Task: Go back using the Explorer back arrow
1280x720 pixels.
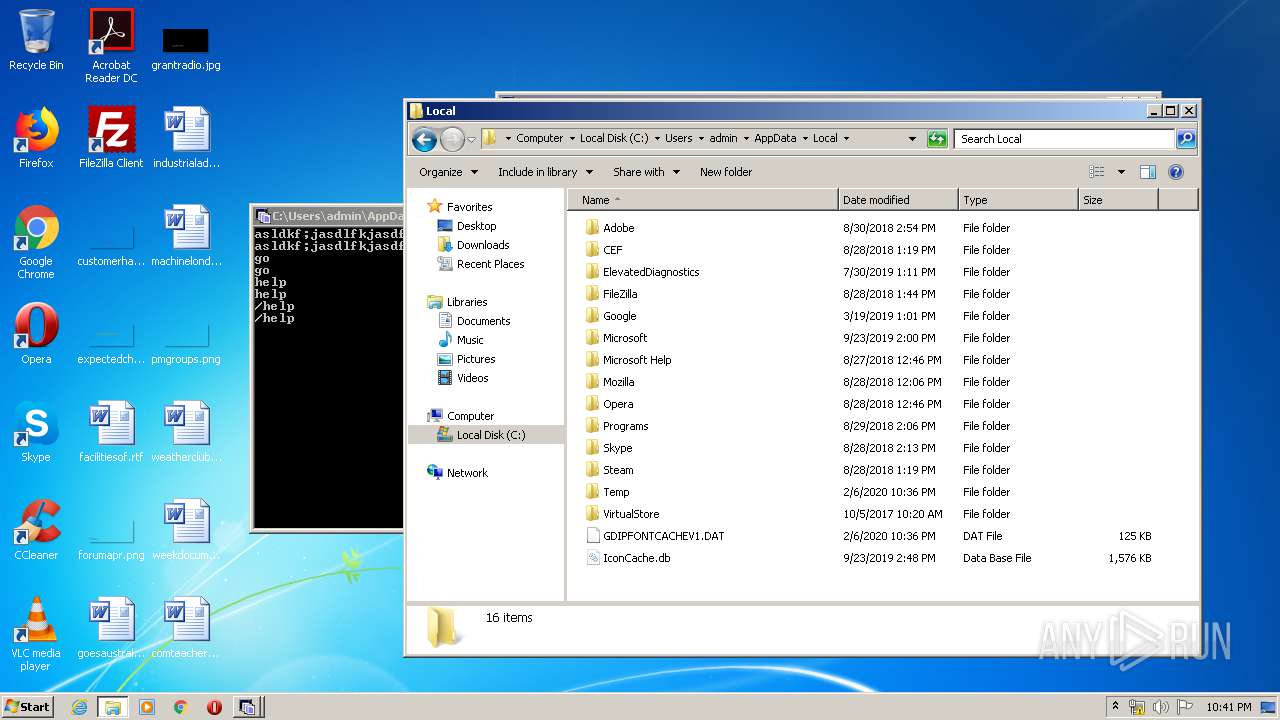Action: [424, 139]
